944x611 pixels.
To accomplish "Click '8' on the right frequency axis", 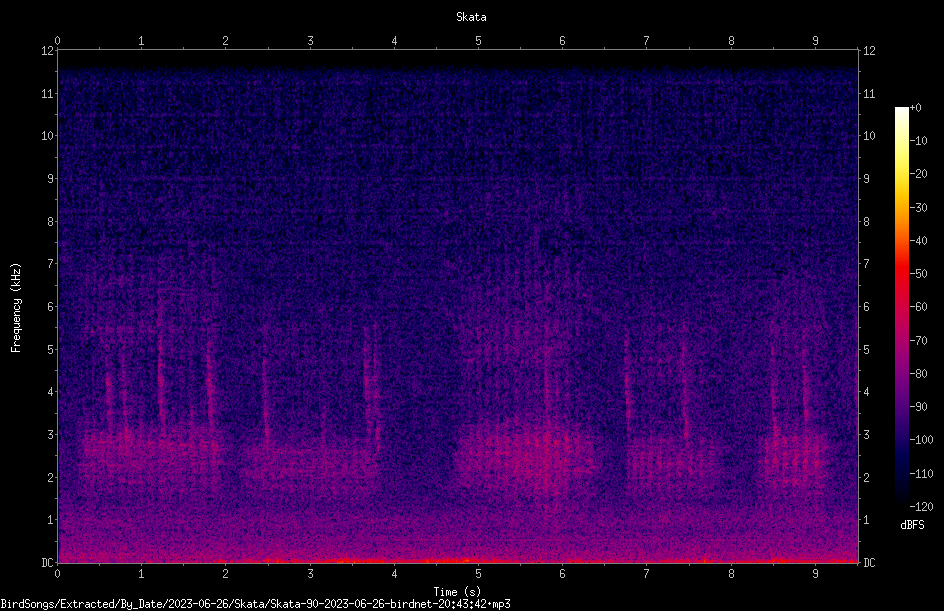I will click(x=866, y=222).
